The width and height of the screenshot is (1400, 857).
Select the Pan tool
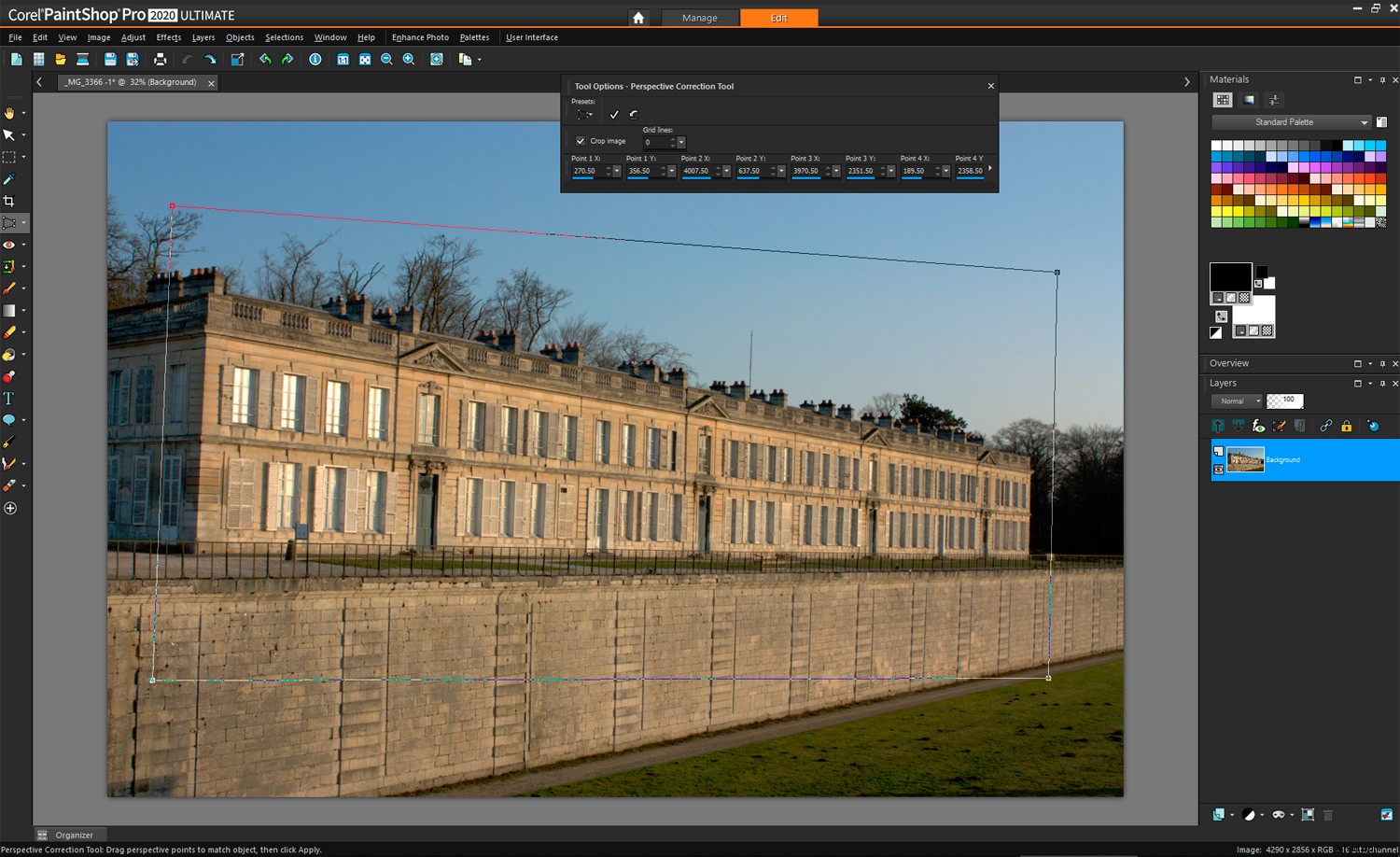point(9,113)
